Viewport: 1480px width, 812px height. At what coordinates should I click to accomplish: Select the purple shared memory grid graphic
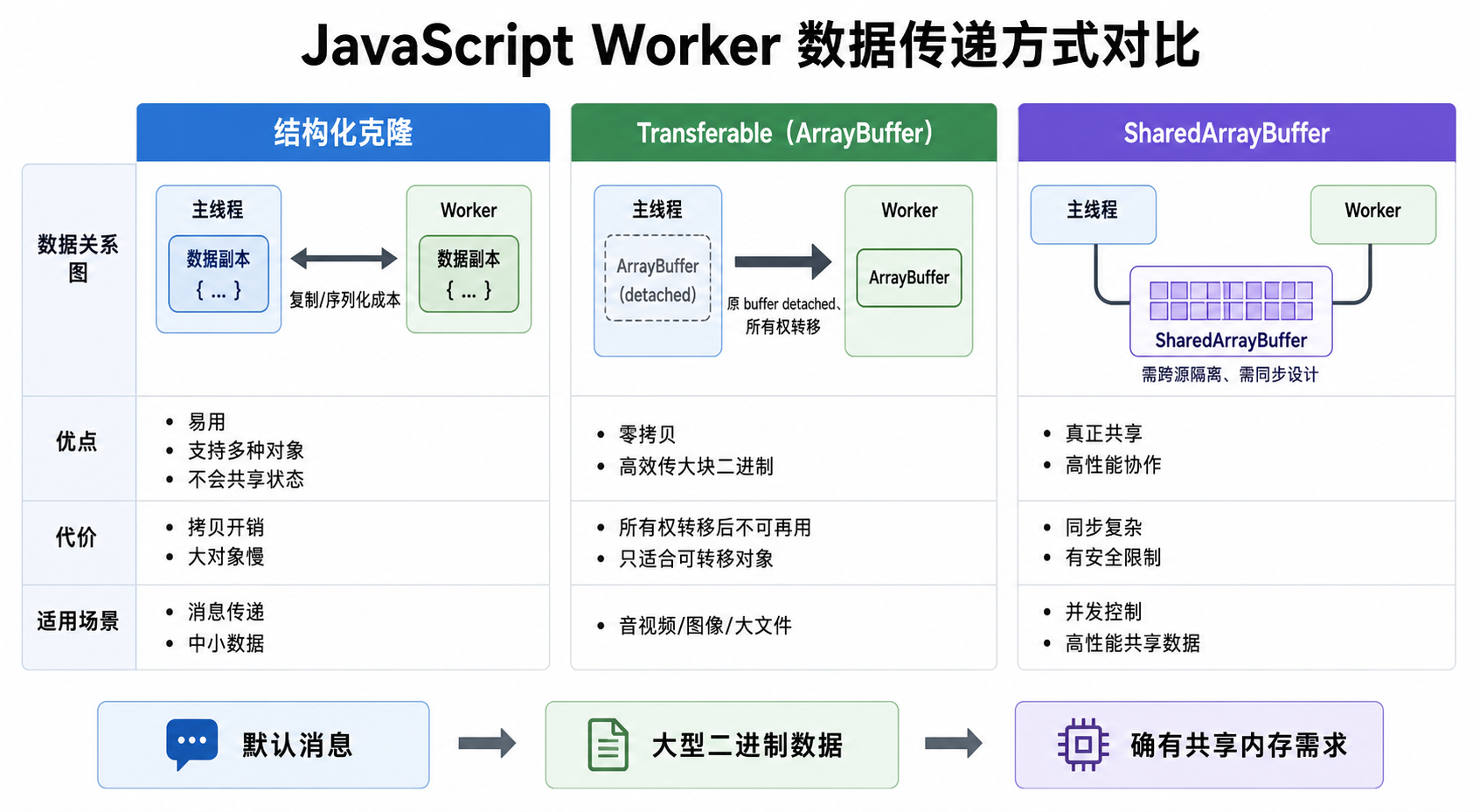coord(1231,301)
